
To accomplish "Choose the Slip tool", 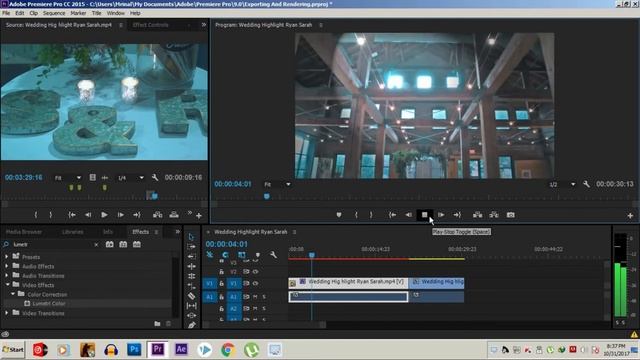I will click(191, 306).
